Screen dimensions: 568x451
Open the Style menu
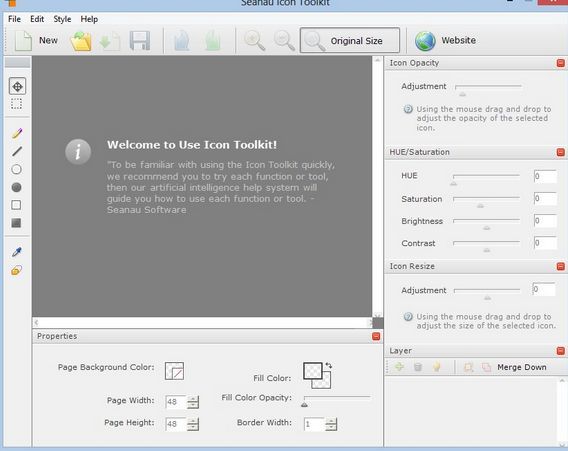[x=62, y=19]
